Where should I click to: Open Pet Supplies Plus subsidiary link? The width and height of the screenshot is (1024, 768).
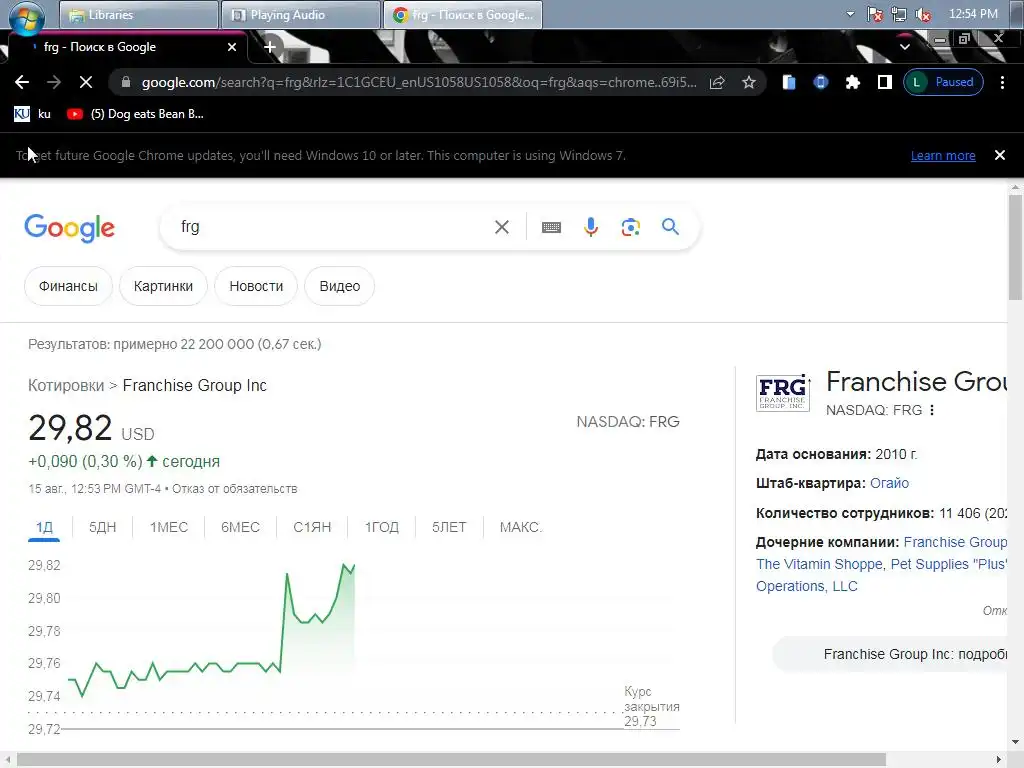point(949,564)
